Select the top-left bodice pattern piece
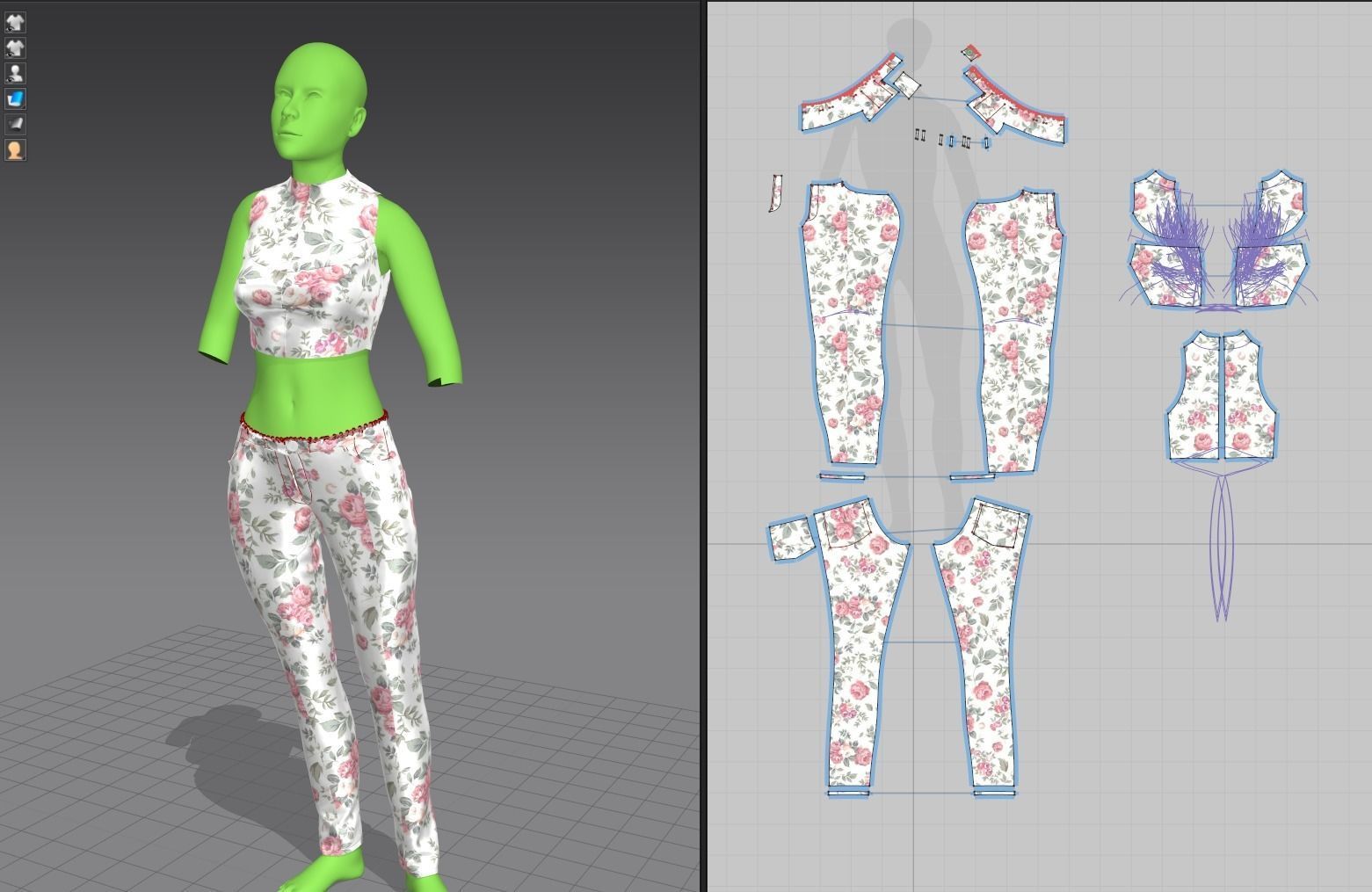Image resolution: width=1372 pixels, height=892 pixels. click(x=1154, y=201)
